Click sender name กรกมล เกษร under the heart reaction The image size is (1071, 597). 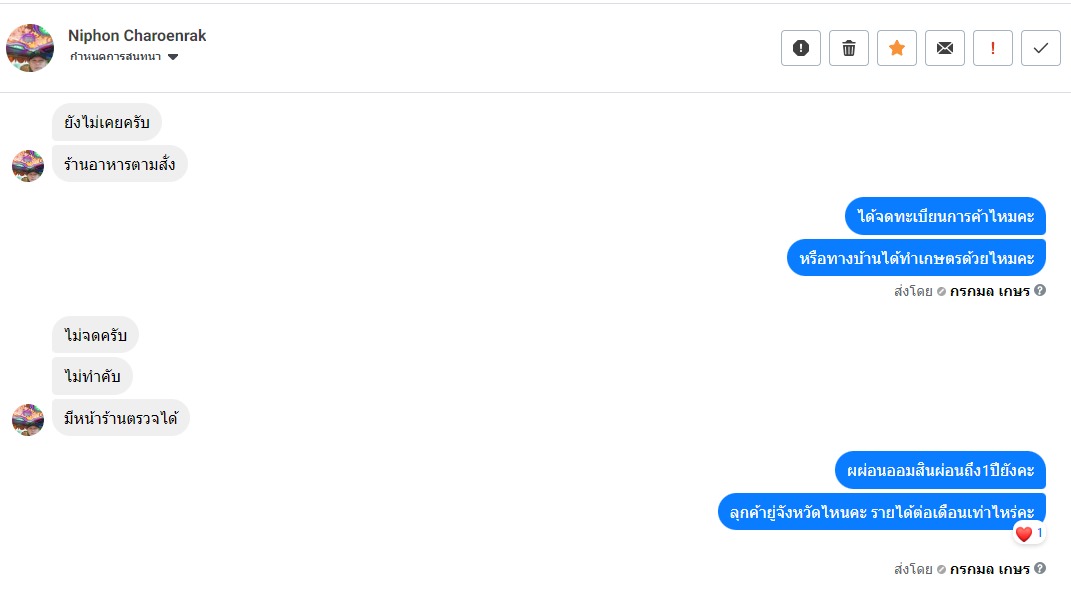click(989, 569)
